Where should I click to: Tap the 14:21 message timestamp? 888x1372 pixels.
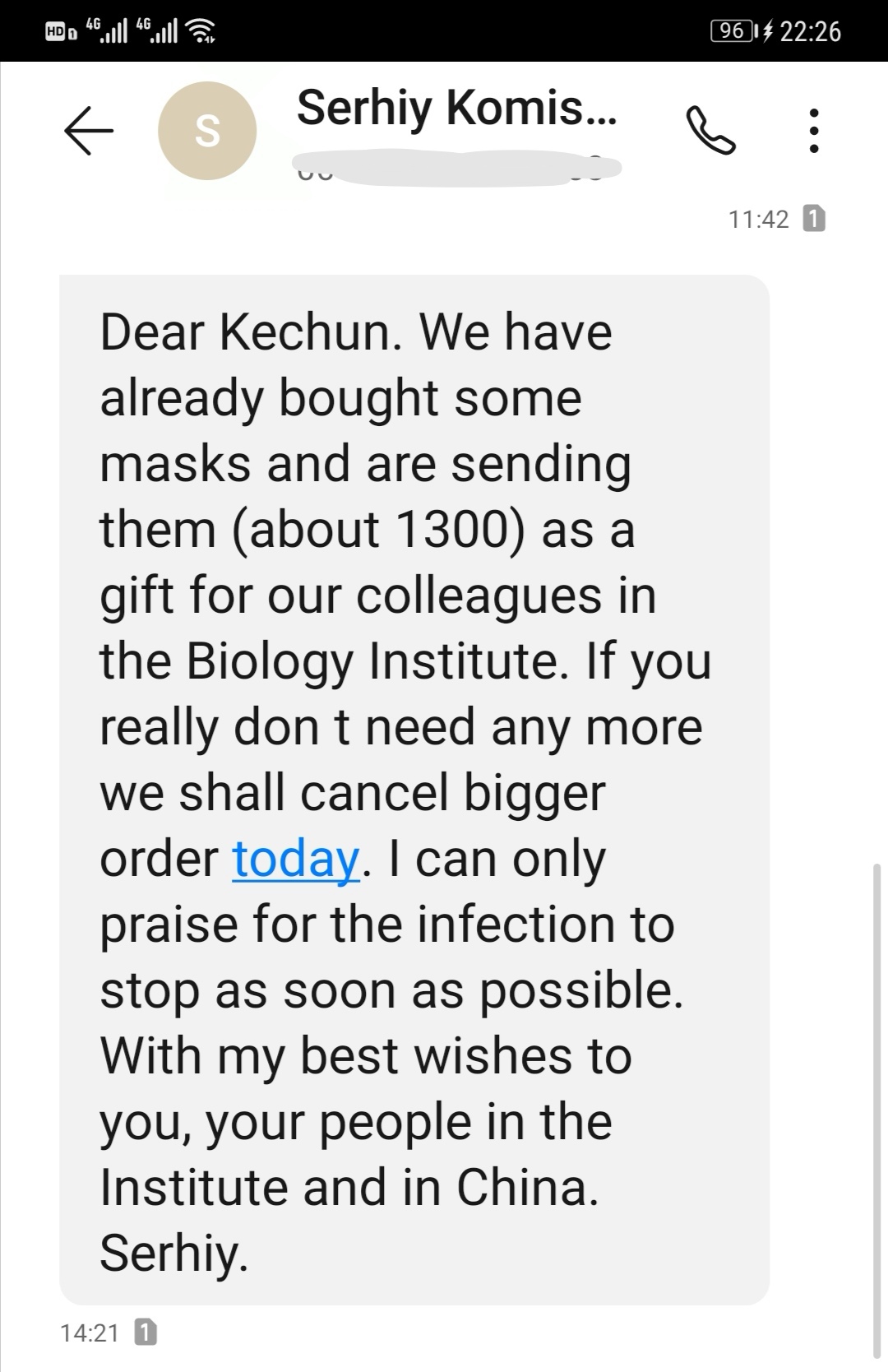(90, 1332)
